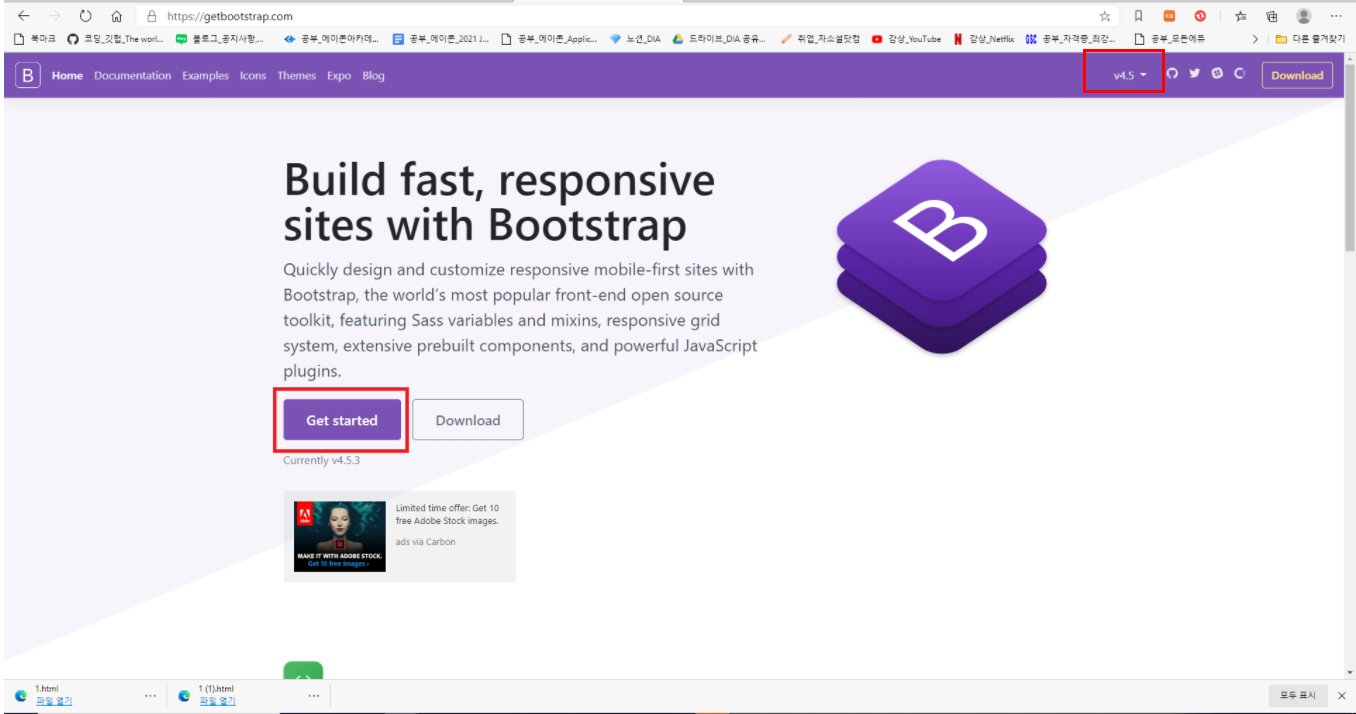Image resolution: width=1356 pixels, height=714 pixels.
Task: Open the Documentation nav item
Action: 133,76
